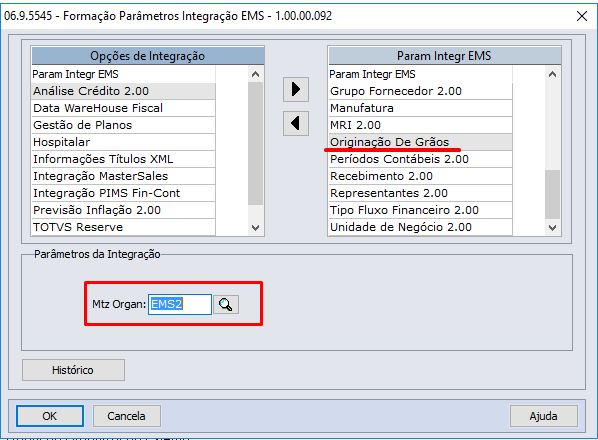598x440 pixels.
Task: Select Tipo Fluxo Financeiro 2.00 row
Action: (x=420, y=210)
